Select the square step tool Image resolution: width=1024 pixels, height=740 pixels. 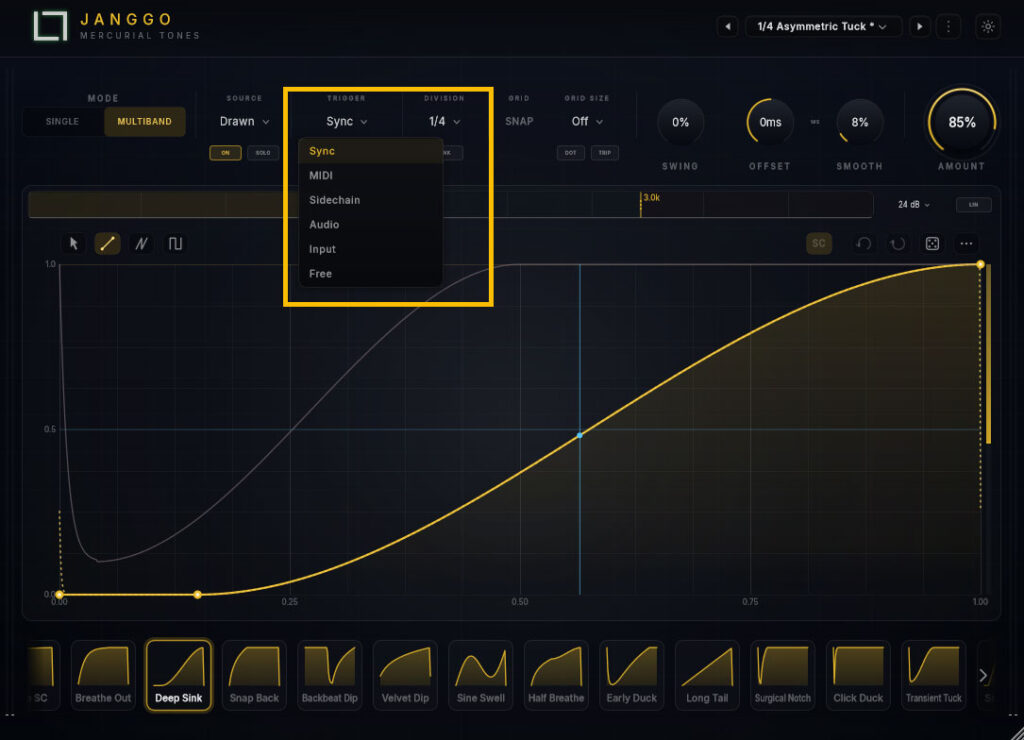175,244
